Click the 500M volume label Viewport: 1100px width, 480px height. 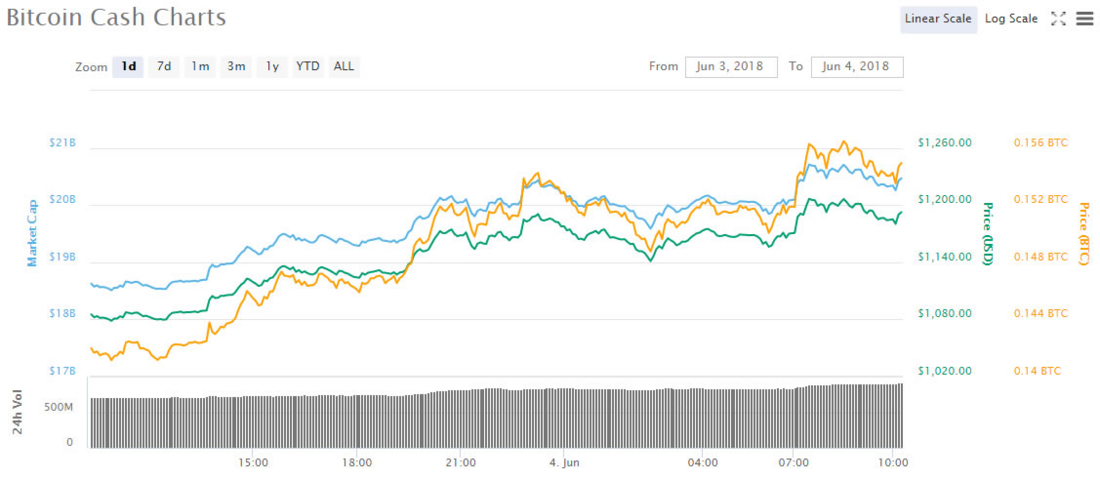point(59,407)
